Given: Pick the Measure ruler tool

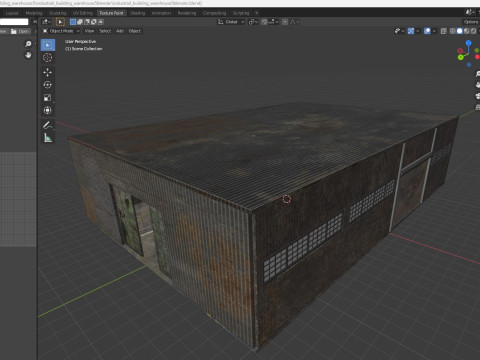Looking at the screenshot, I should click(x=48, y=138).
